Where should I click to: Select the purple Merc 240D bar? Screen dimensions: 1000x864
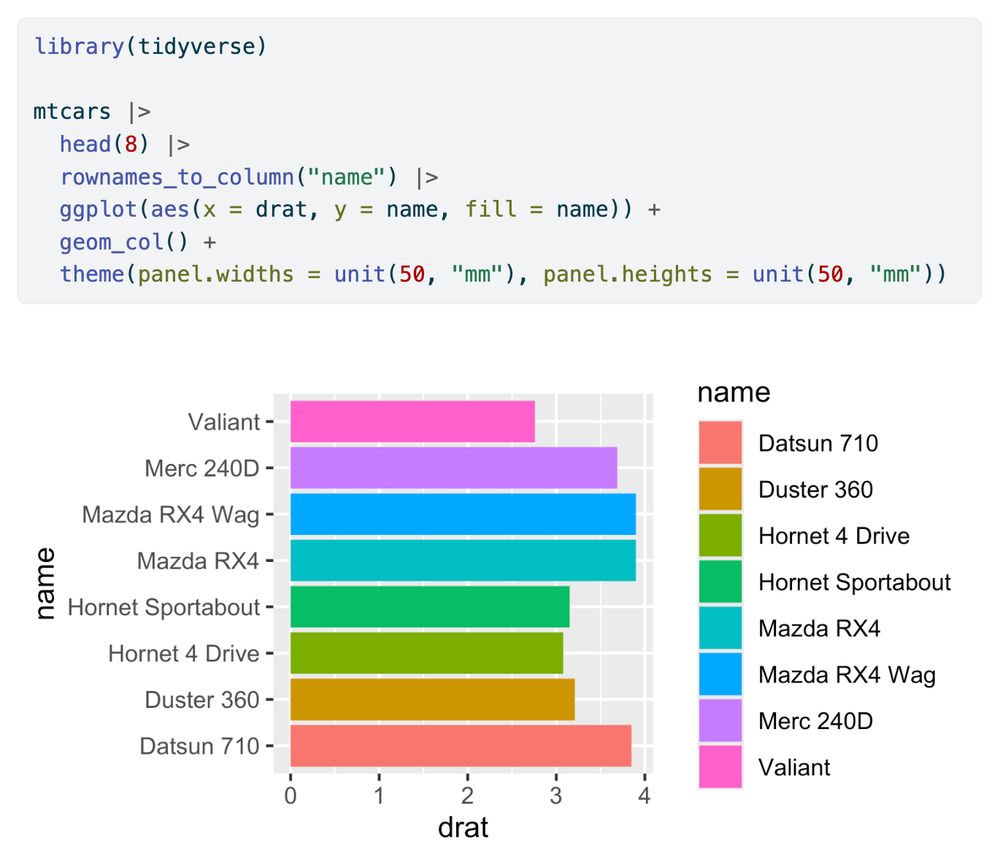pos(454,467)
